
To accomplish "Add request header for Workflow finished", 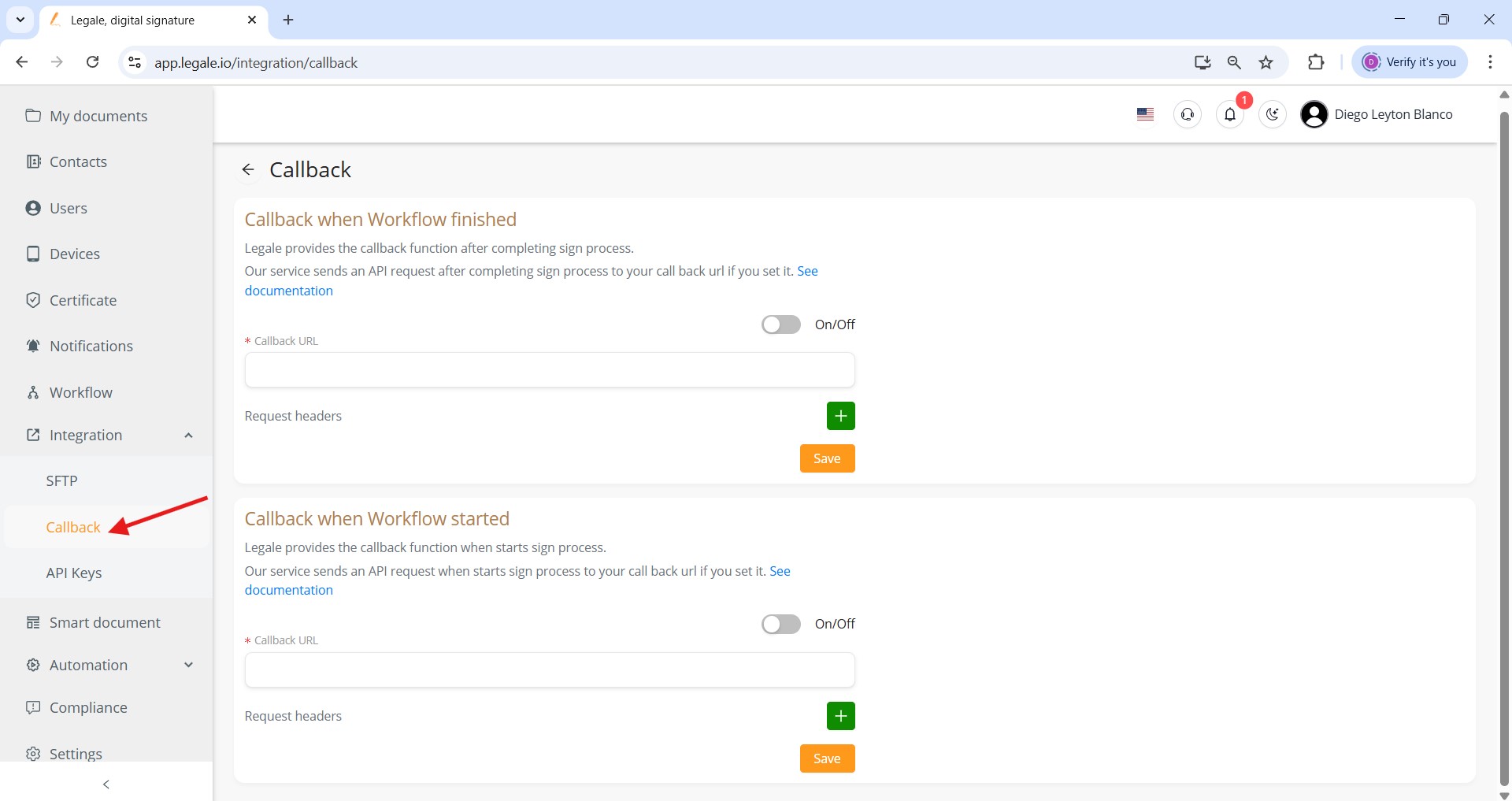I will (x=841, y=416).
